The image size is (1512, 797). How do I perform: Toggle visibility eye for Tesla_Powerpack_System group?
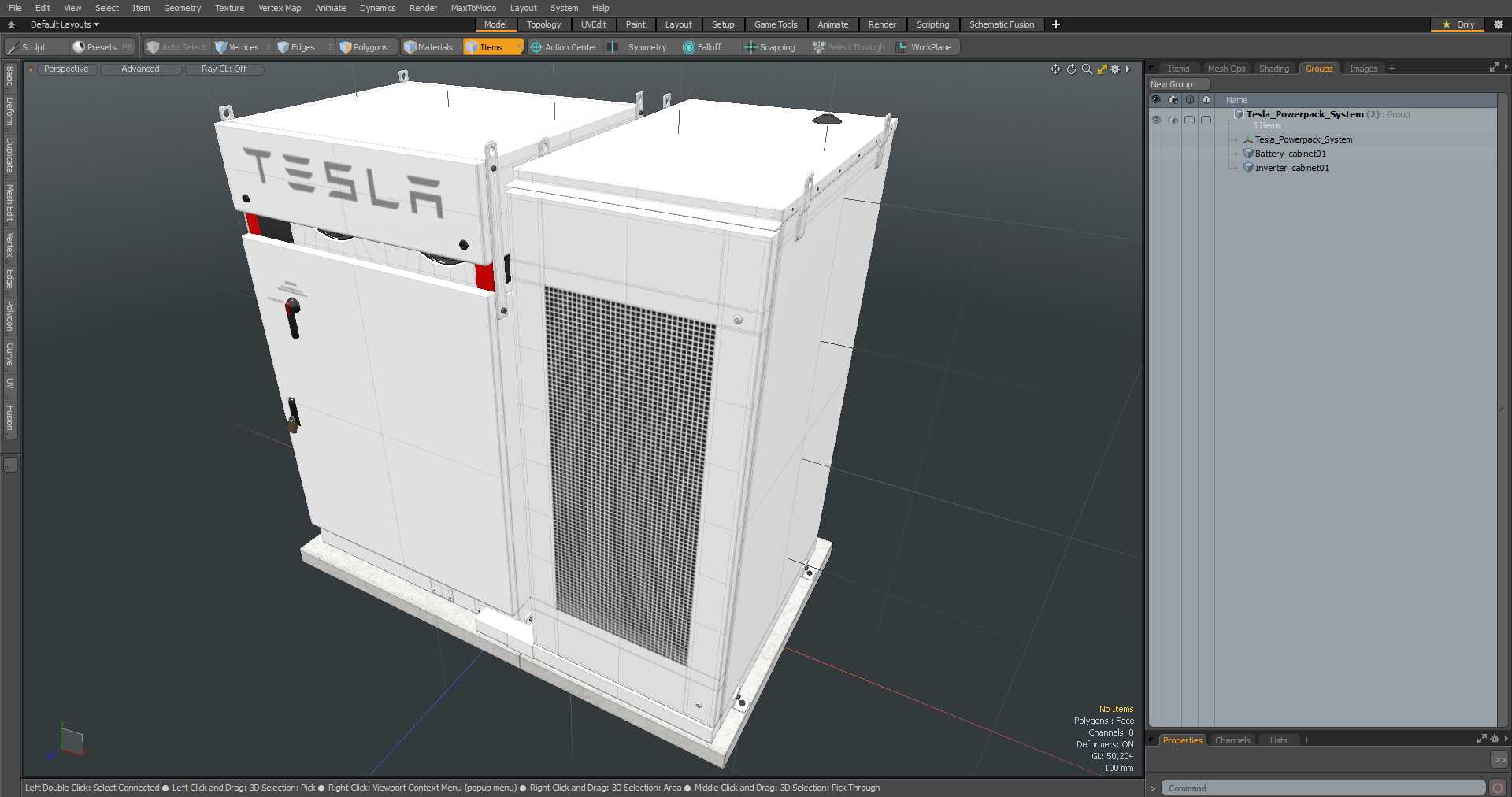click(x=1156, y=120)
